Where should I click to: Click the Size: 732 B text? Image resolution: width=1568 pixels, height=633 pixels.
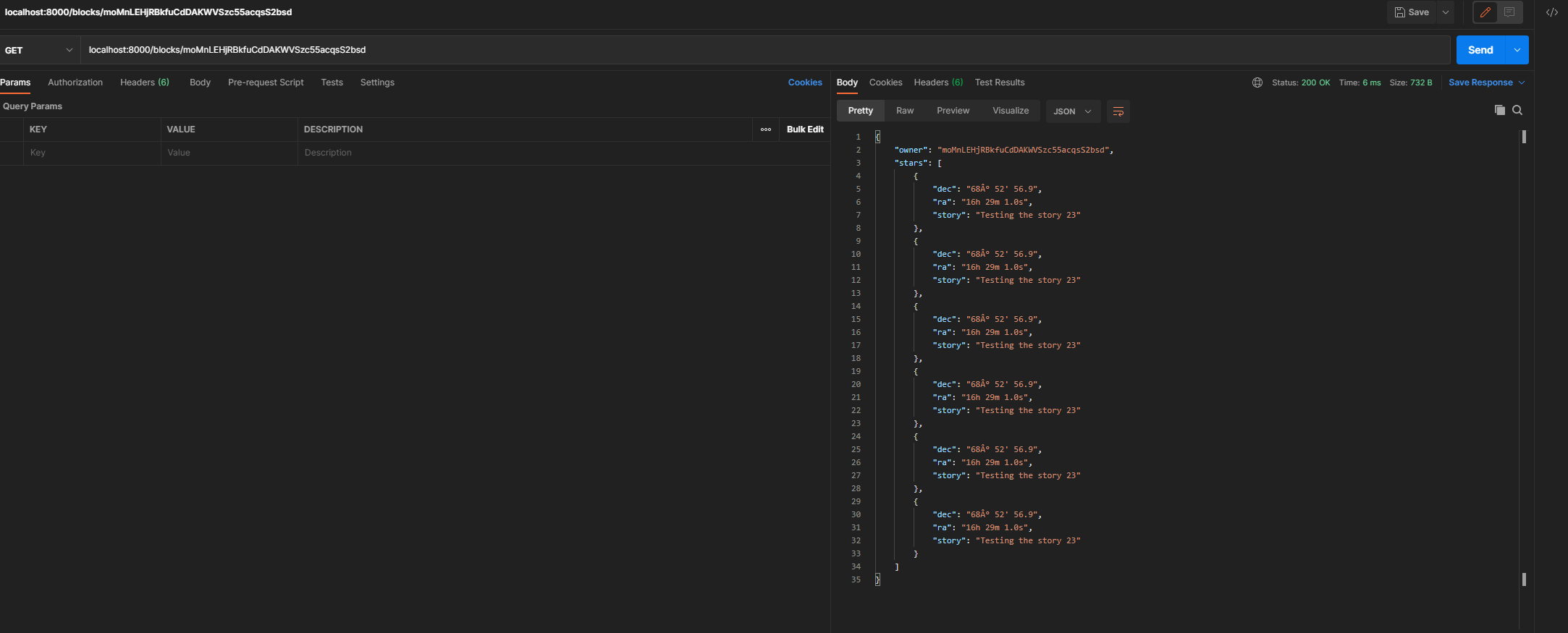click(x=1410, y=82)
